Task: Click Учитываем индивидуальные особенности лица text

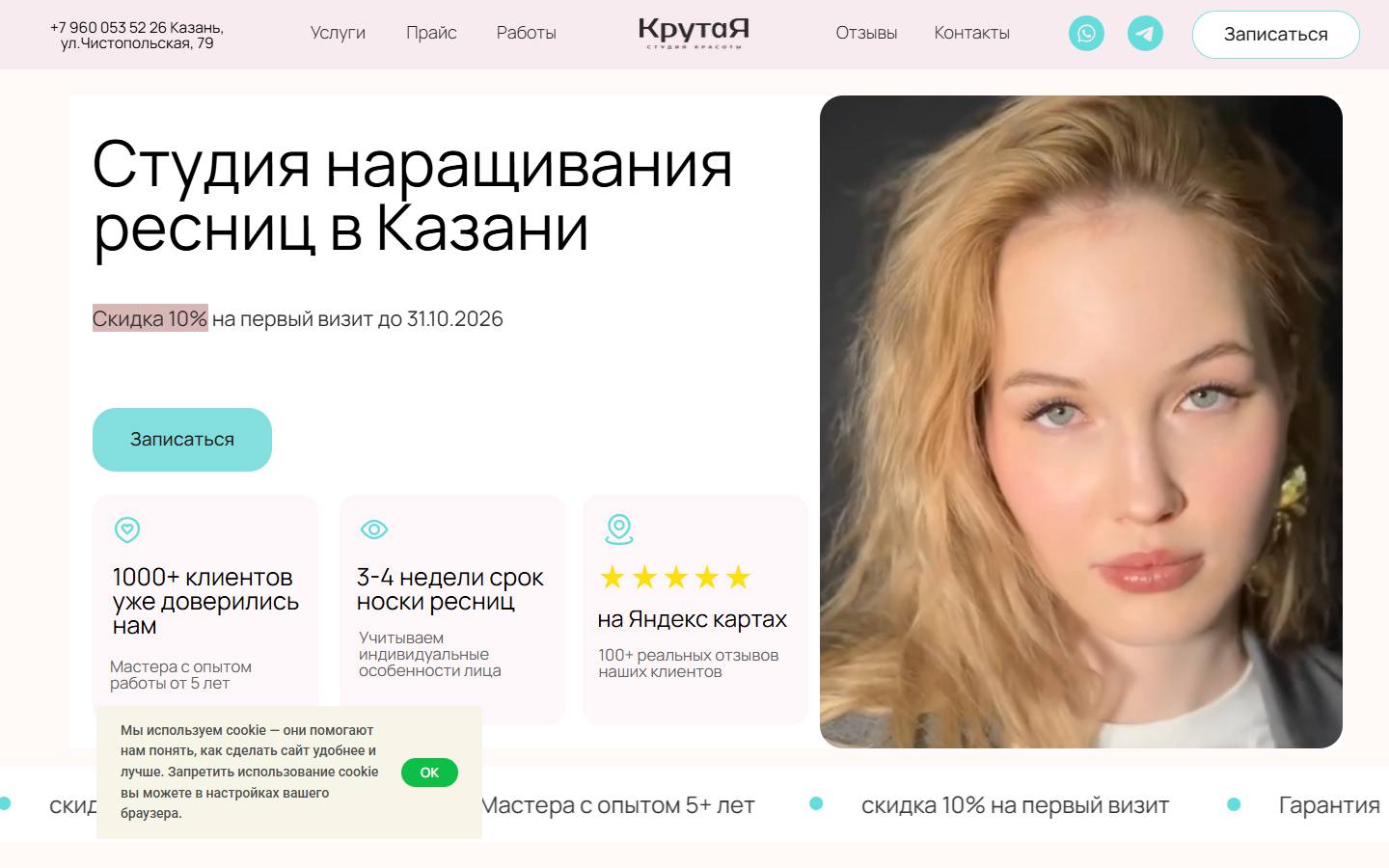Action: pyautogui.click(x=430, y=655)
